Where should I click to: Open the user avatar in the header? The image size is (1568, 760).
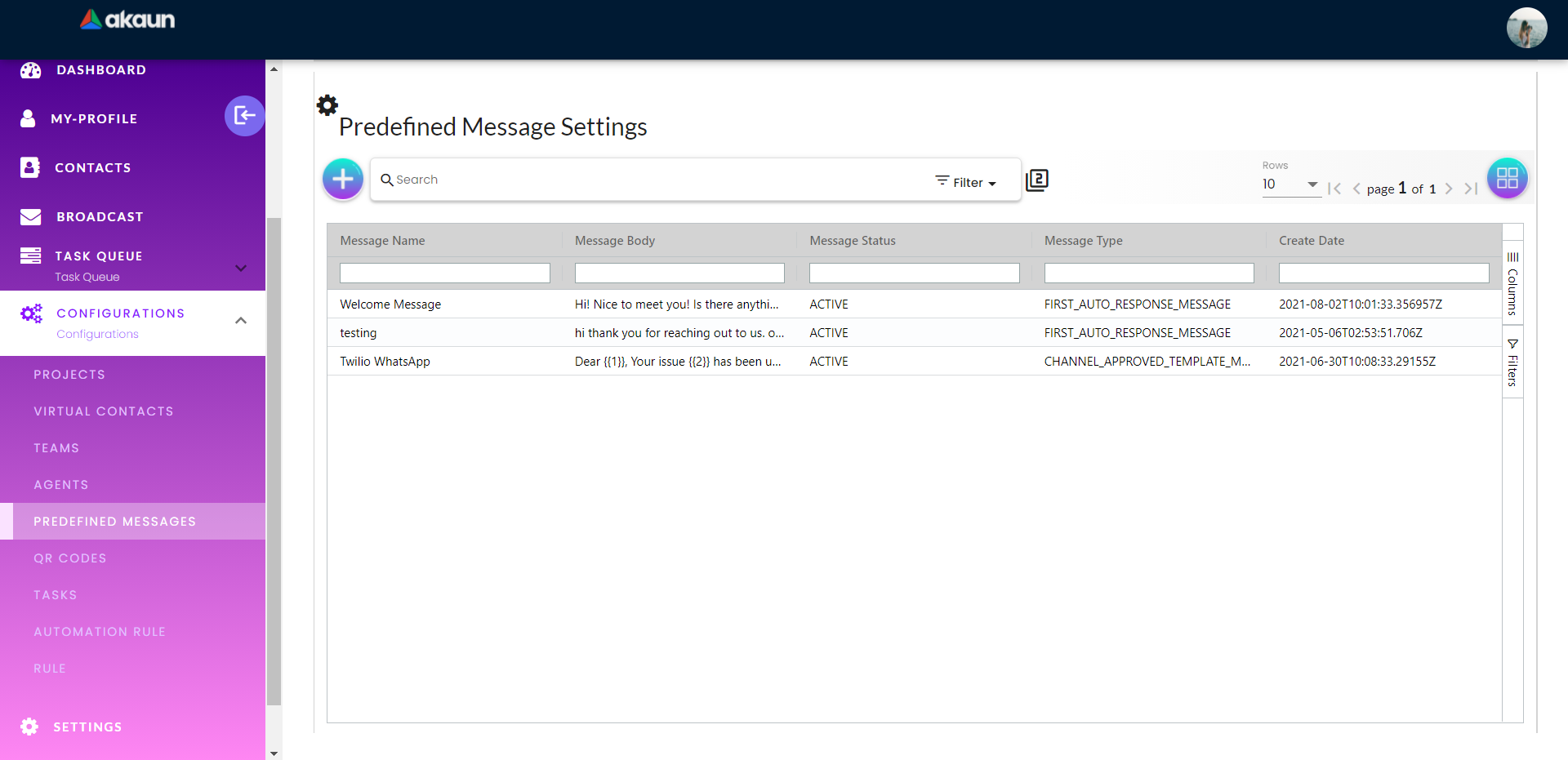1526,29
